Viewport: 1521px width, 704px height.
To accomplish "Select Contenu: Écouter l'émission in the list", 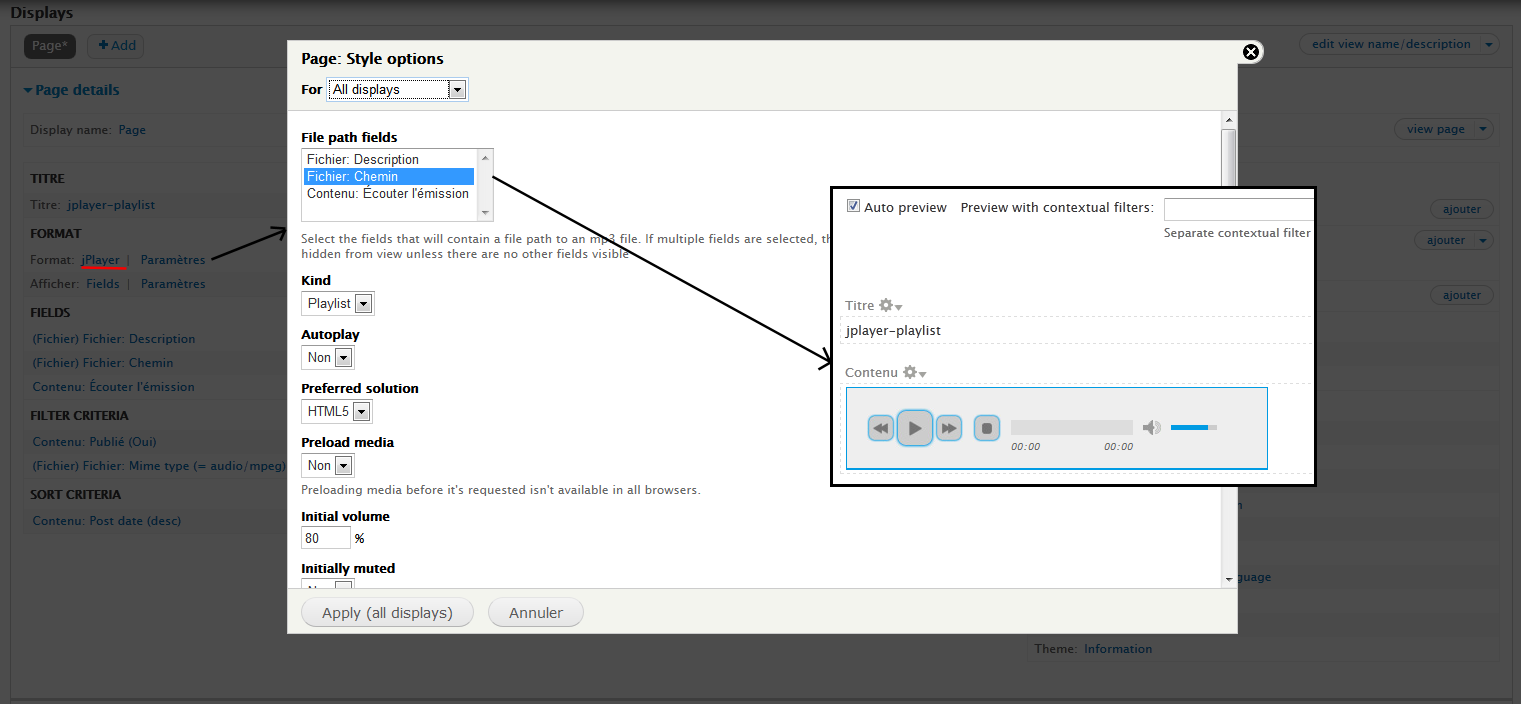I will pyautogui.click(x=388, y=194).
